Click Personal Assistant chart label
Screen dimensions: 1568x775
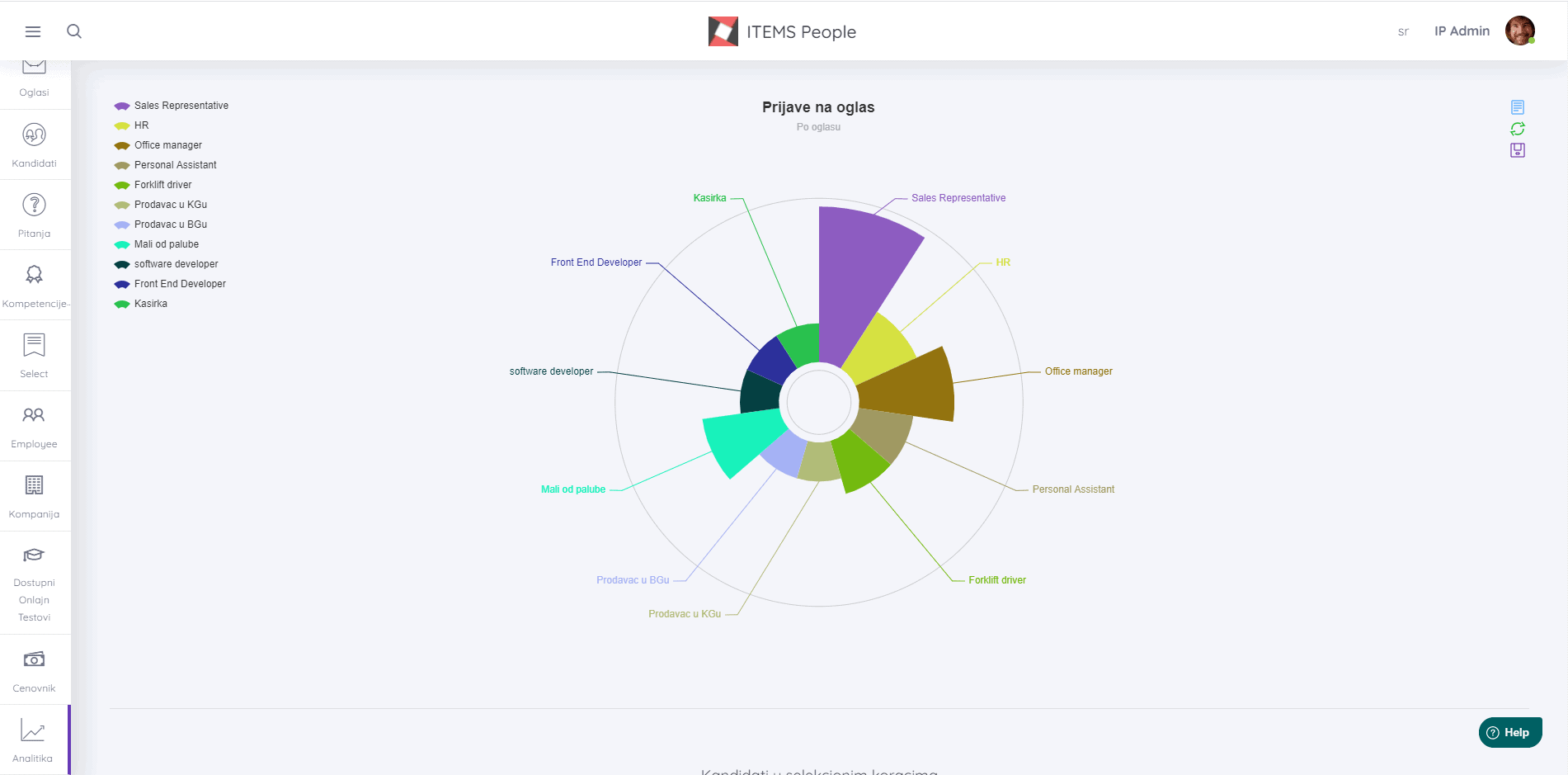[x=1073, y=489]
